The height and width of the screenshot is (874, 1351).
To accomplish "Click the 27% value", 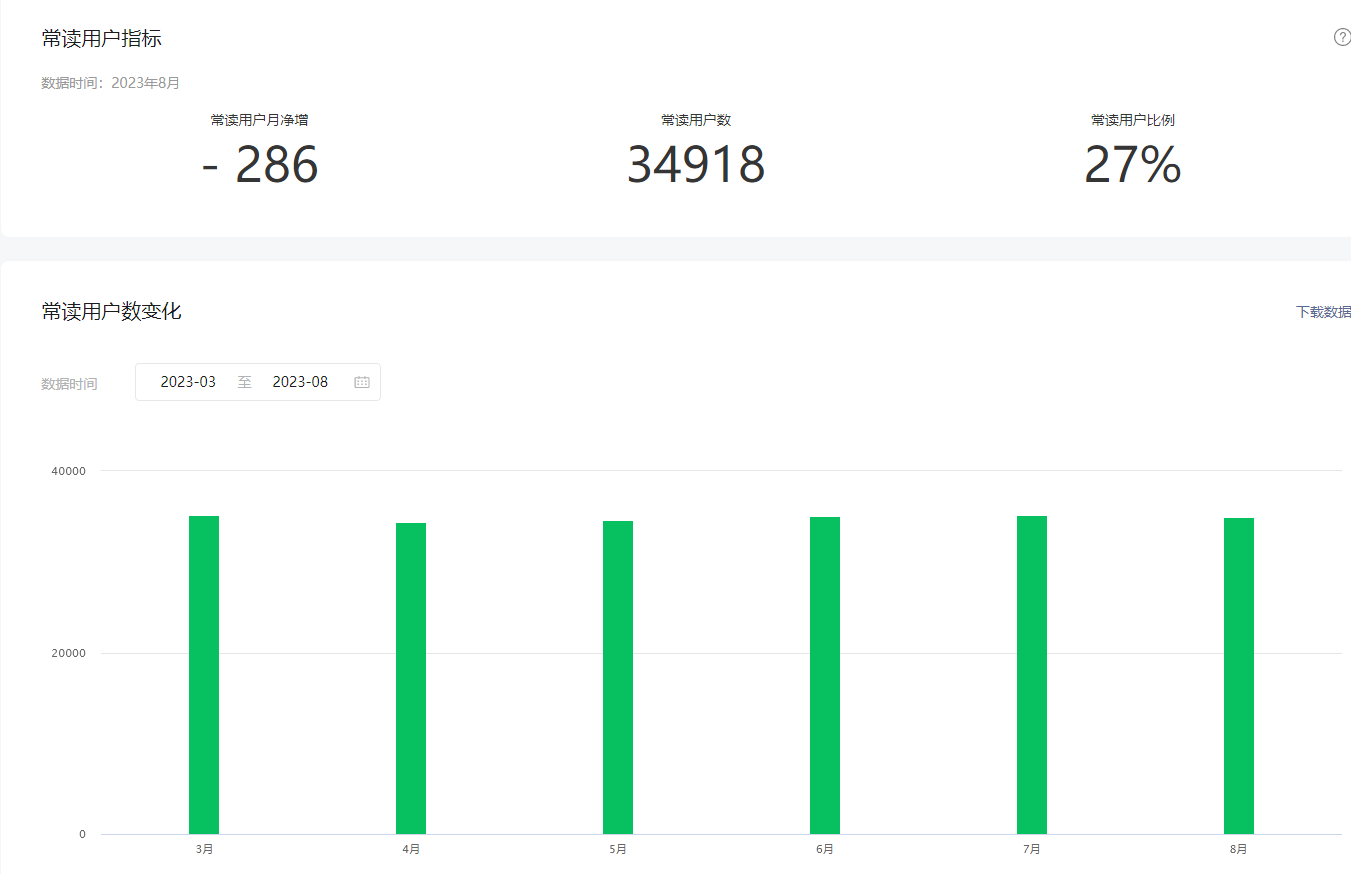I will pos(1133,165).
